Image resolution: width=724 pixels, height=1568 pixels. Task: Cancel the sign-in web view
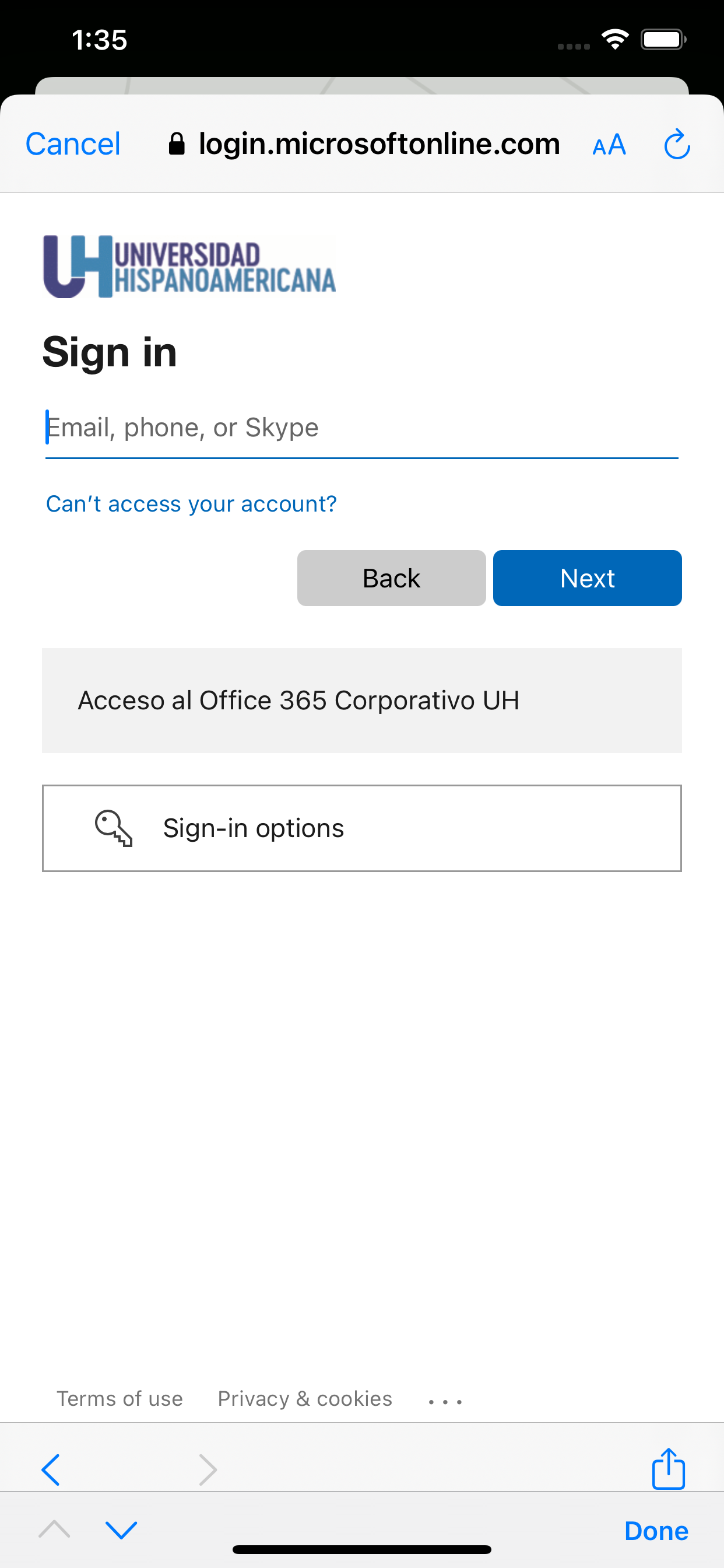[72, 144]
